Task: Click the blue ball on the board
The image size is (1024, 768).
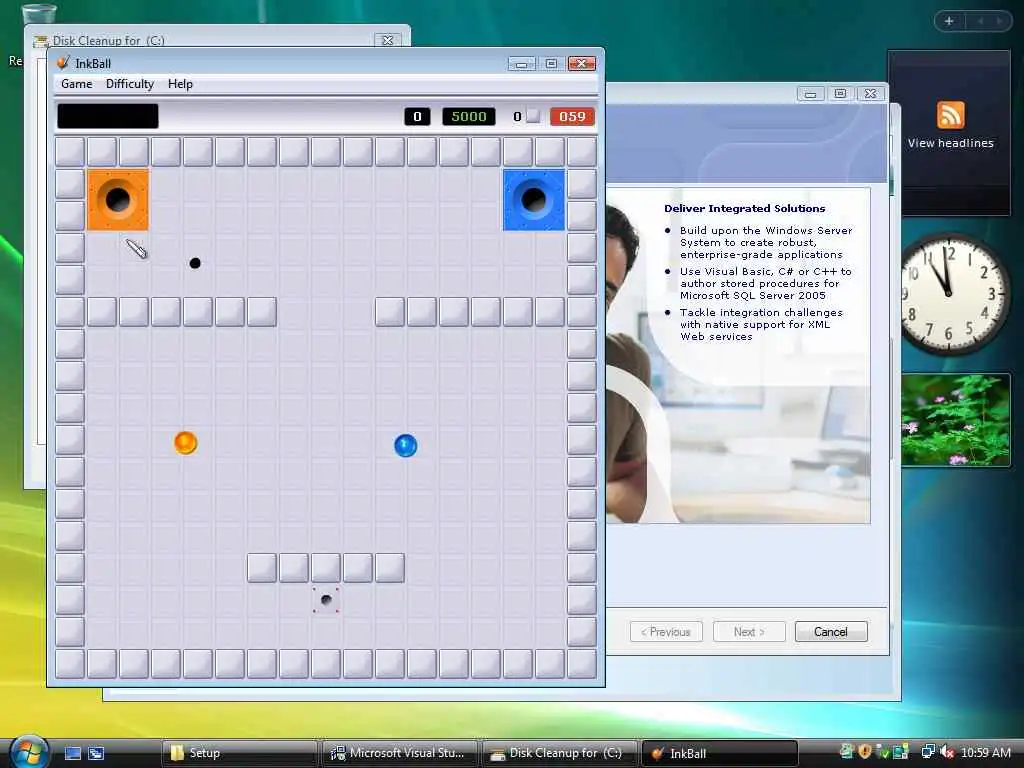Action: (x=406, y=445)
